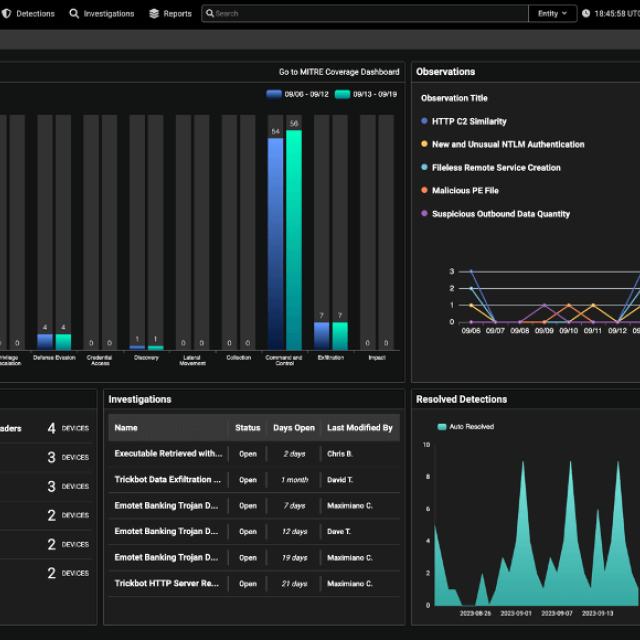Expand the Entity dropdown
The width and height of the screenshot is (640, 640).
tap(553, 13)
